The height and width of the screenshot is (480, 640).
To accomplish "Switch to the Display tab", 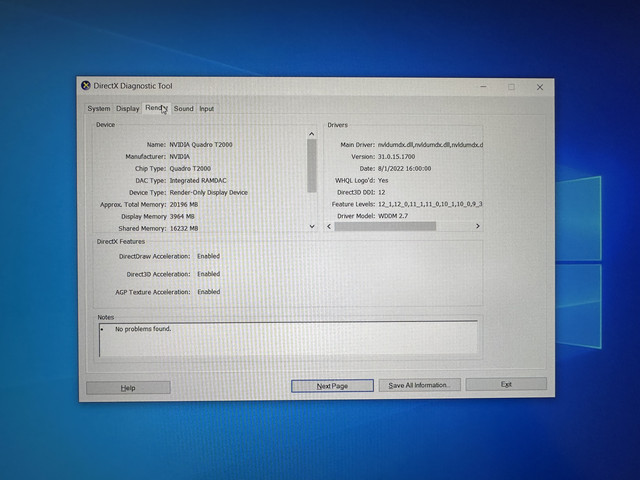I will tap(127, 109).
